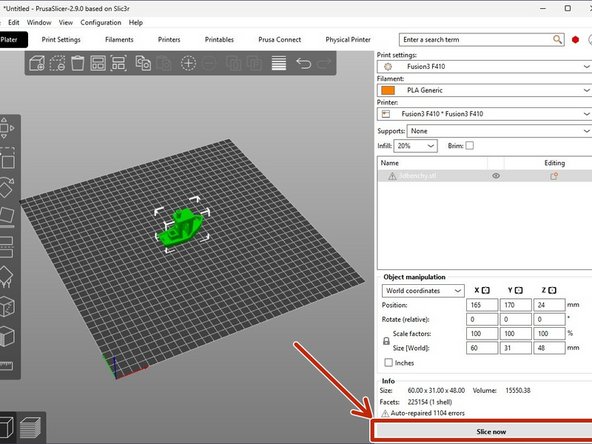Select the Seam painting tool
The height and width of the screenshot is (444, 592).
7,307
